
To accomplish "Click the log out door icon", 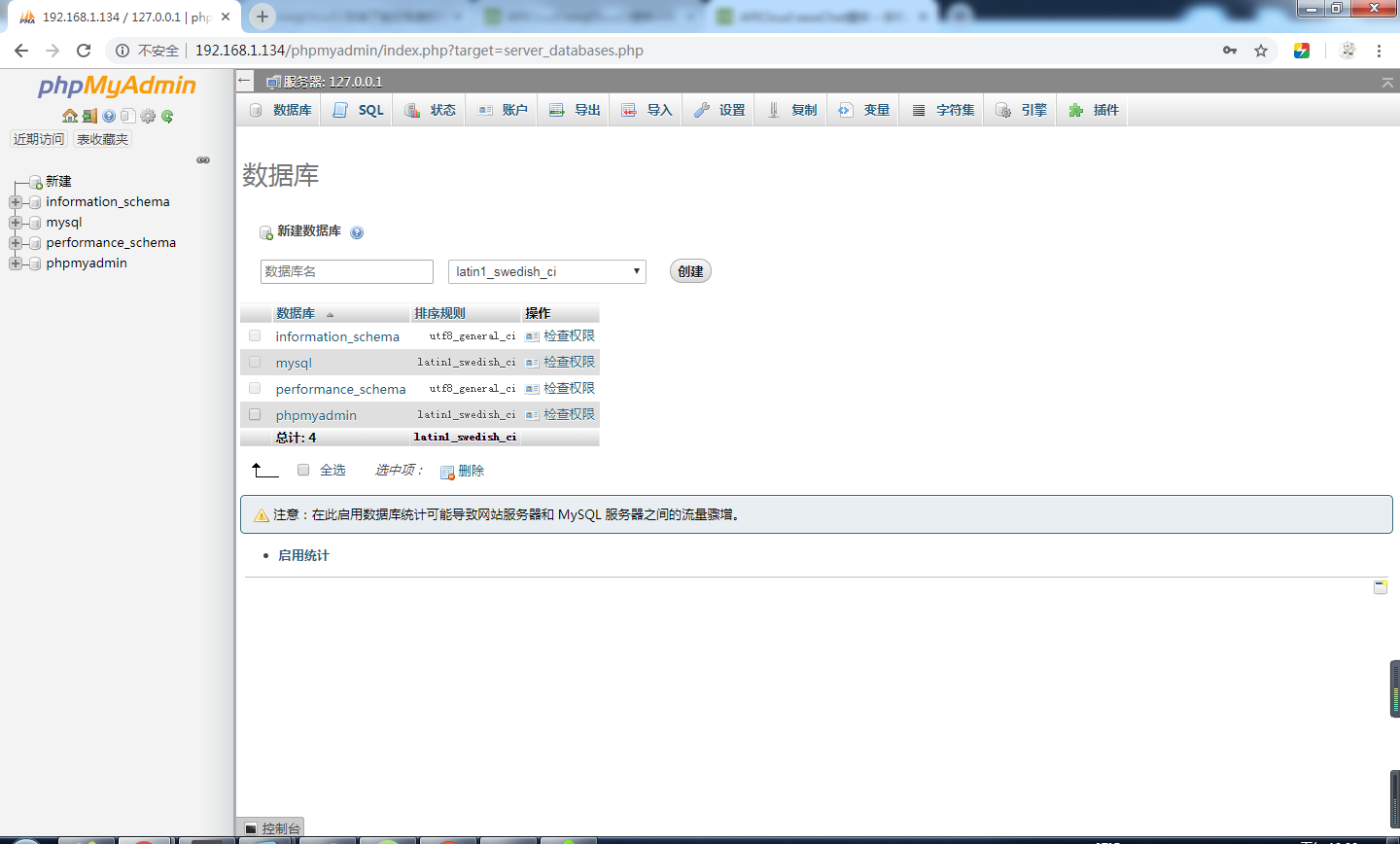I will click(89, 116).
